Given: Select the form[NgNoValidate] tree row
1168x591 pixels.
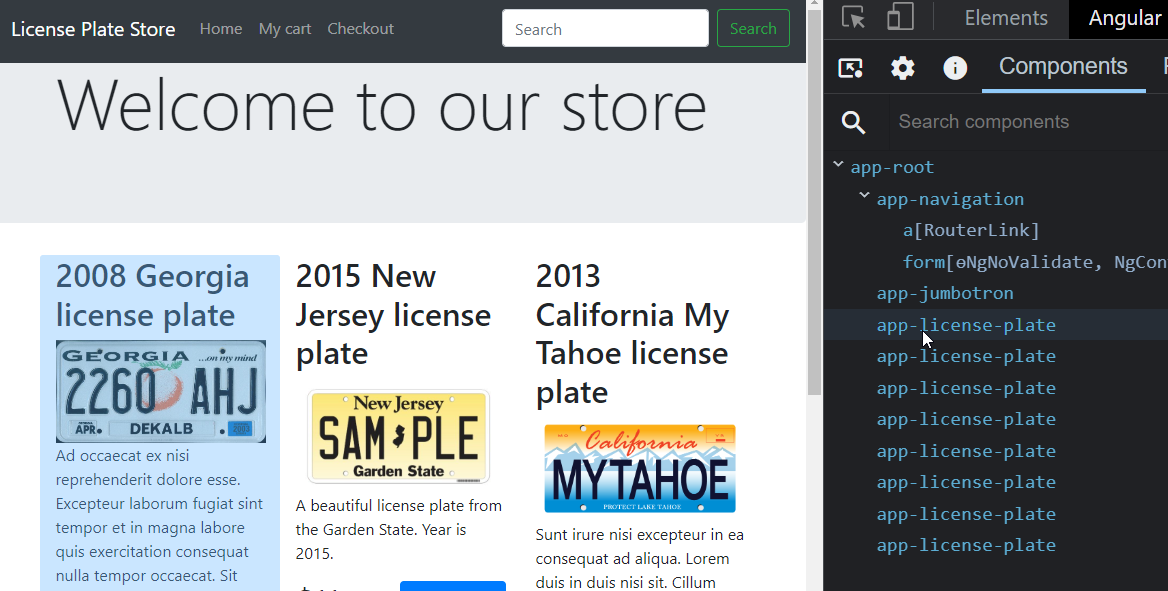Looking at the screenshot, I should (x=995, y=262).
